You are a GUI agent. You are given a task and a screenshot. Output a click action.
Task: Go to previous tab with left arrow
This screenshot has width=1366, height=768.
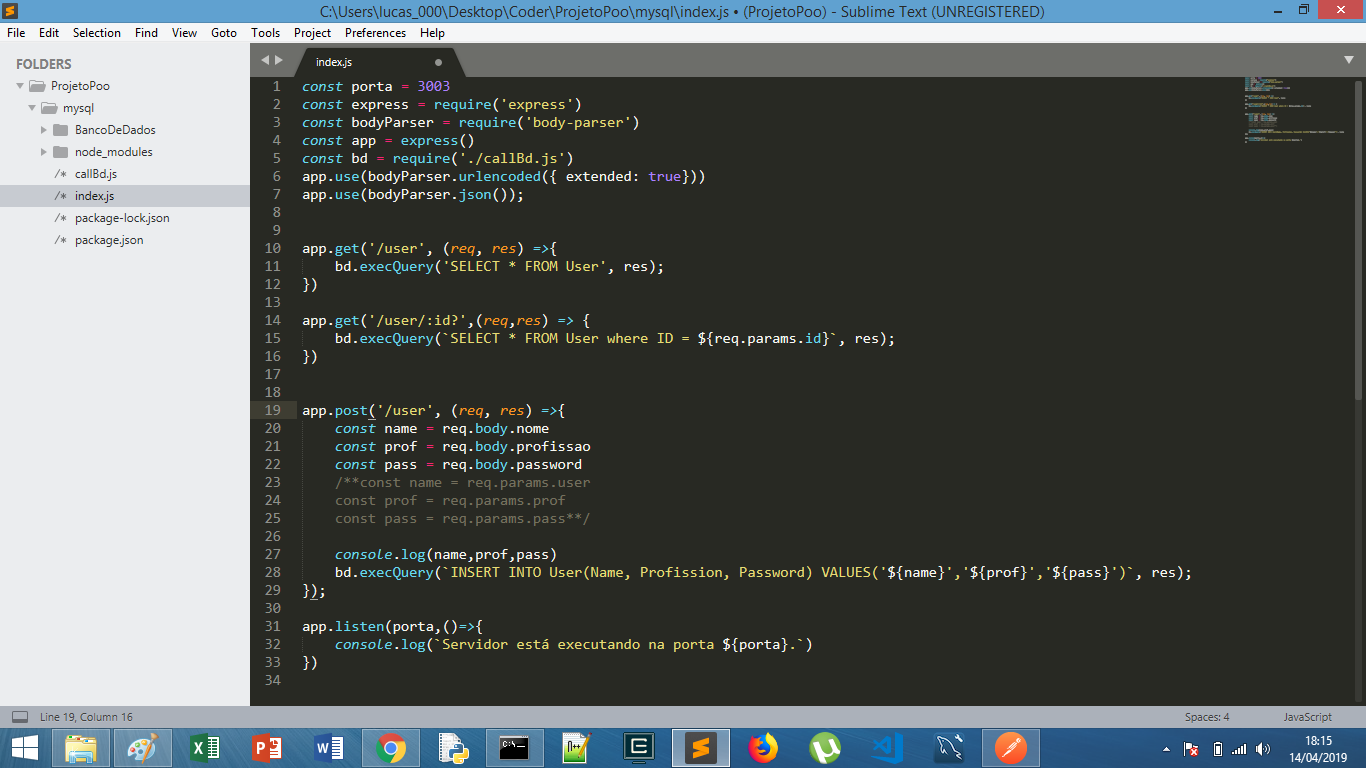click(265, 60)
